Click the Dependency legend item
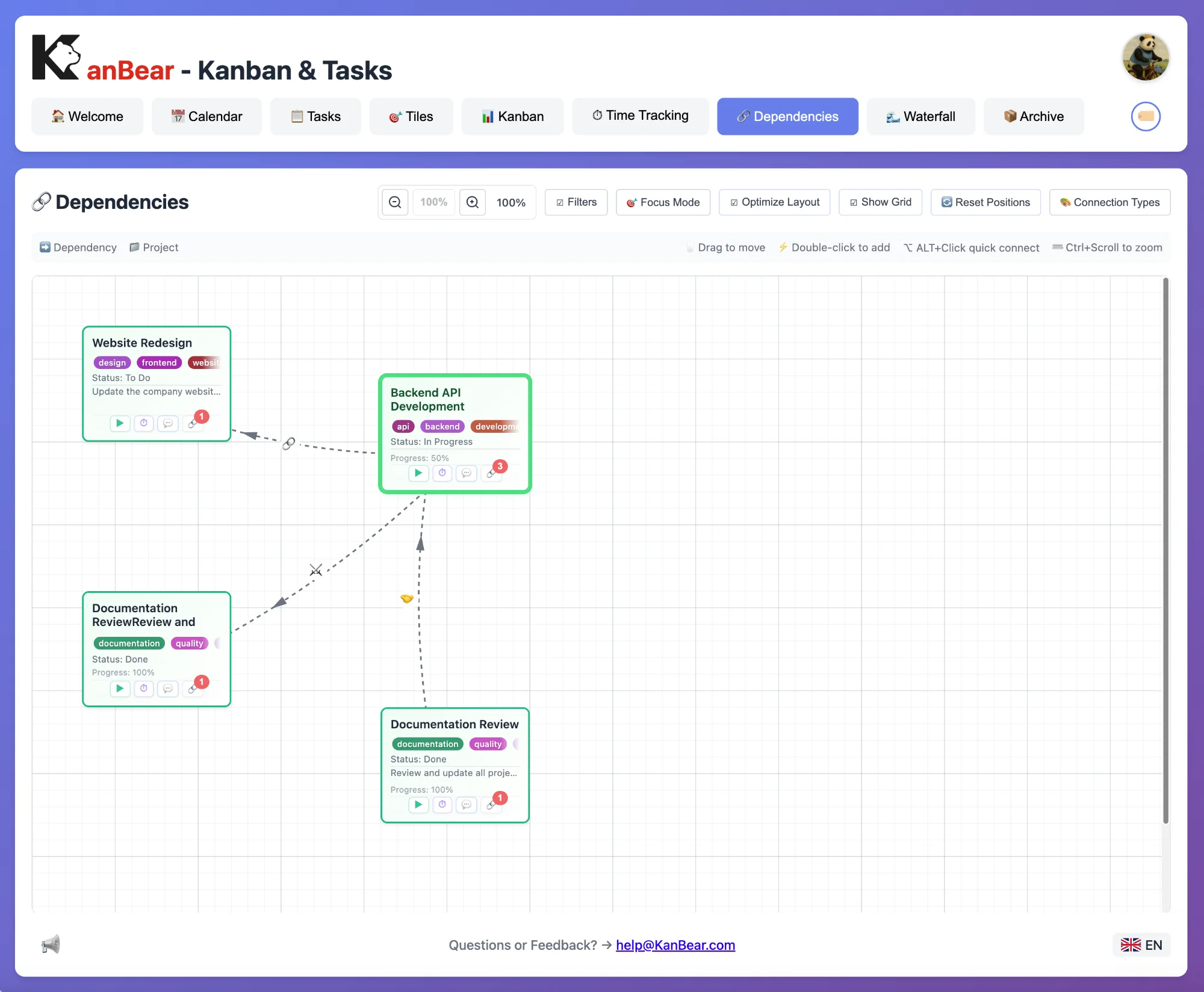The image size is (1204, 992). [78, 247]
